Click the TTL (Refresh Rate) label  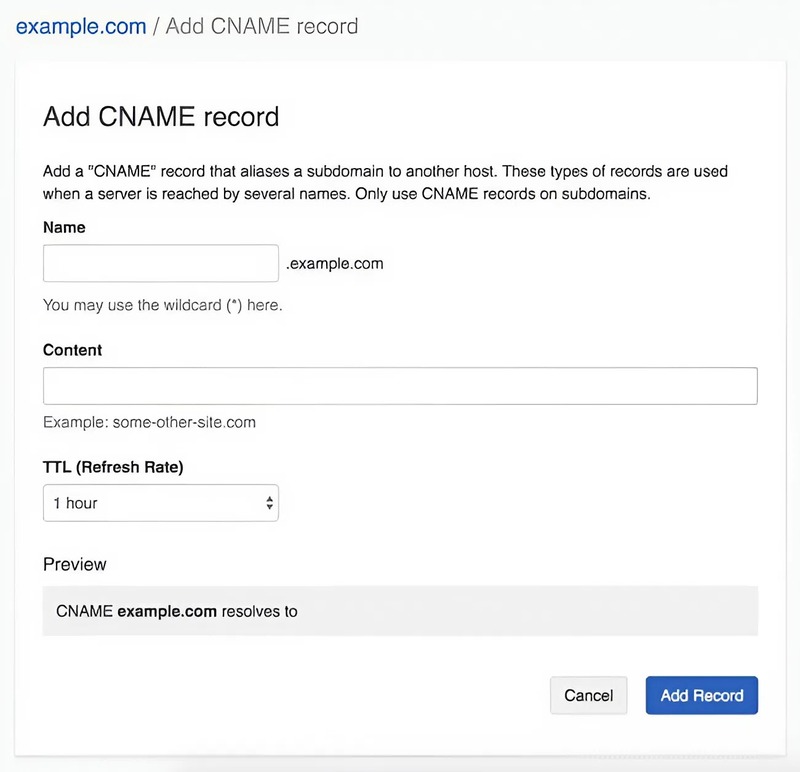coord(113,466)
